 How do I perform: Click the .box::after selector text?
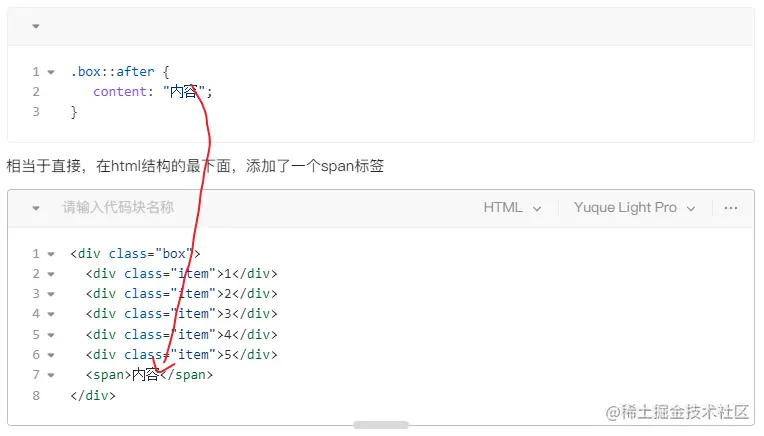pyautogui.click(x=113, y=72)
